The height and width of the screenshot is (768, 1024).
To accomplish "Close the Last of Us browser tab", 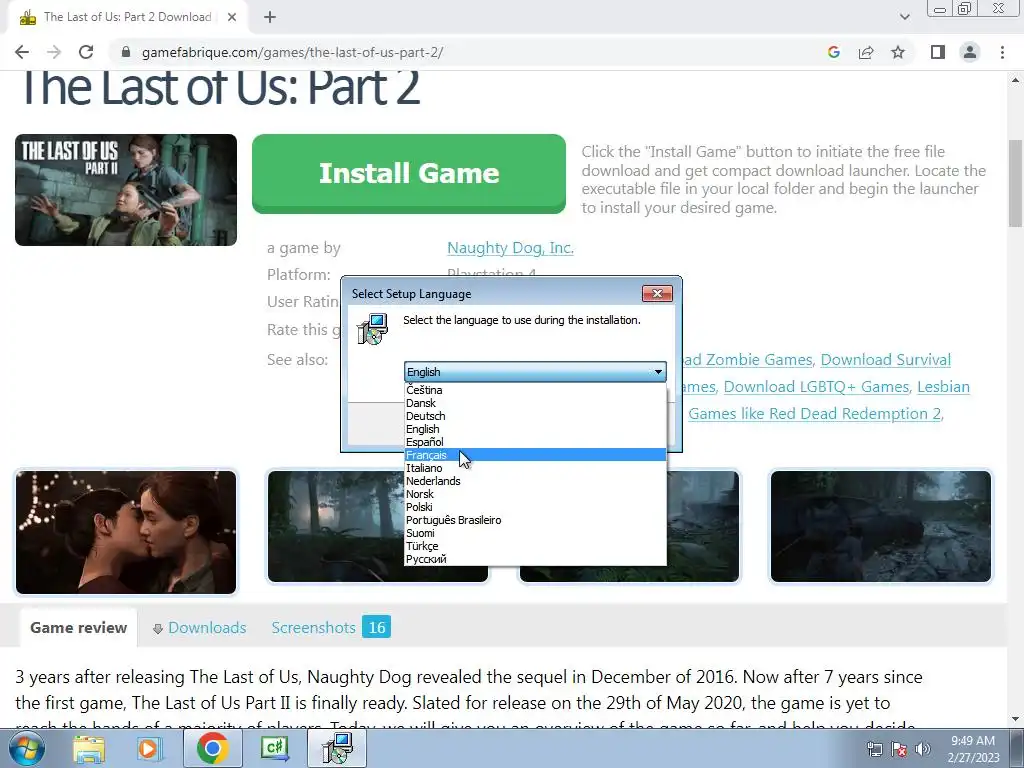I will 232,18.
